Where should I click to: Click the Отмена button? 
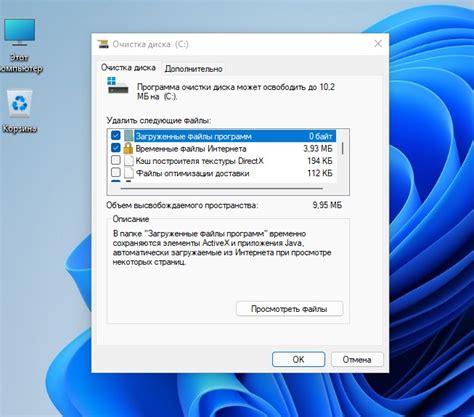click(357, 360)
